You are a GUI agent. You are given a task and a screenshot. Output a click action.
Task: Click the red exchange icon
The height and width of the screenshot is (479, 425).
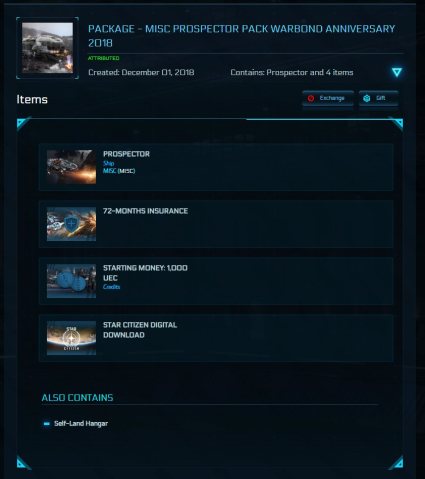click(311, 98)
